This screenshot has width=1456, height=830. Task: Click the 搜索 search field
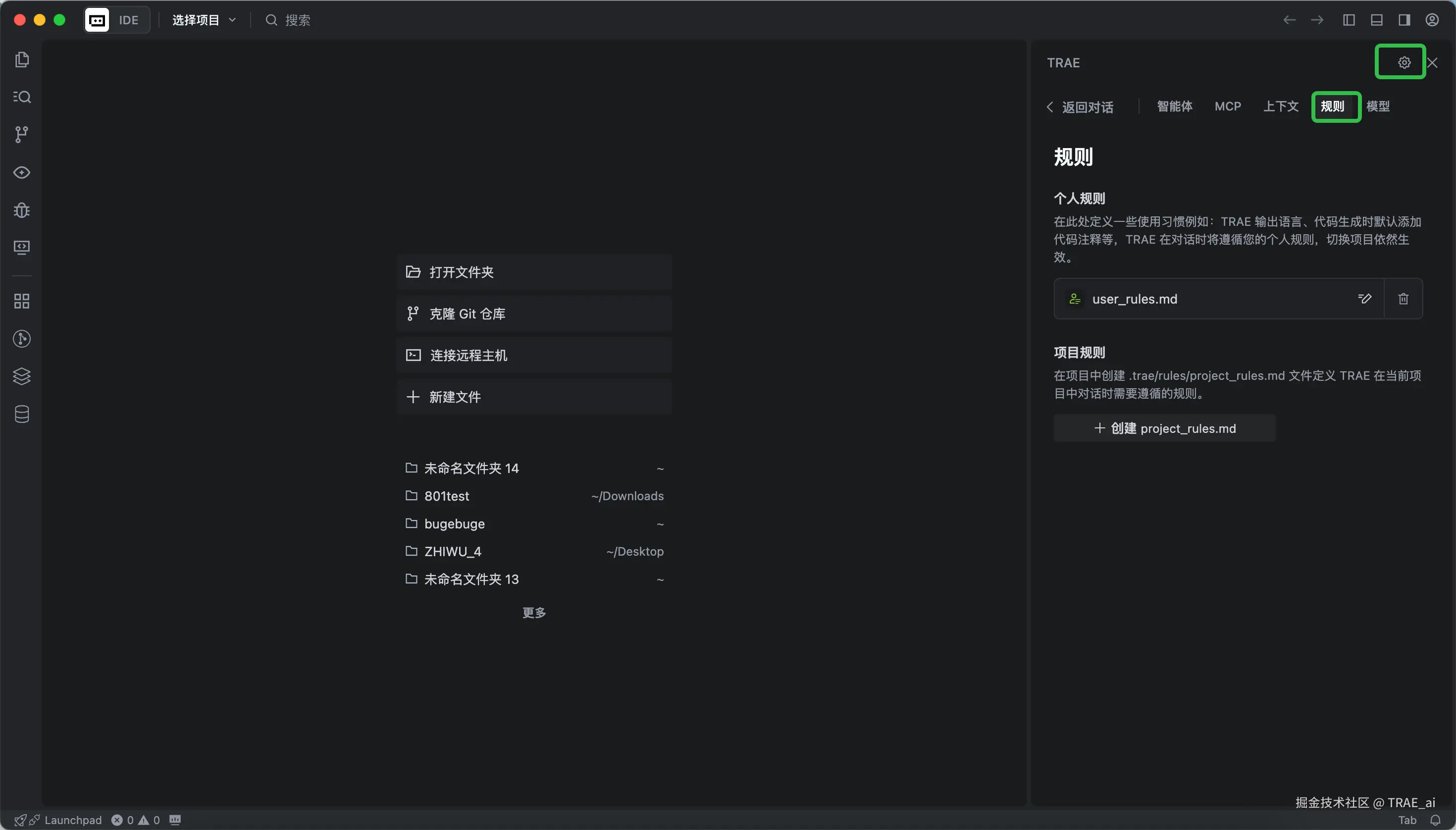coord(298,20)
